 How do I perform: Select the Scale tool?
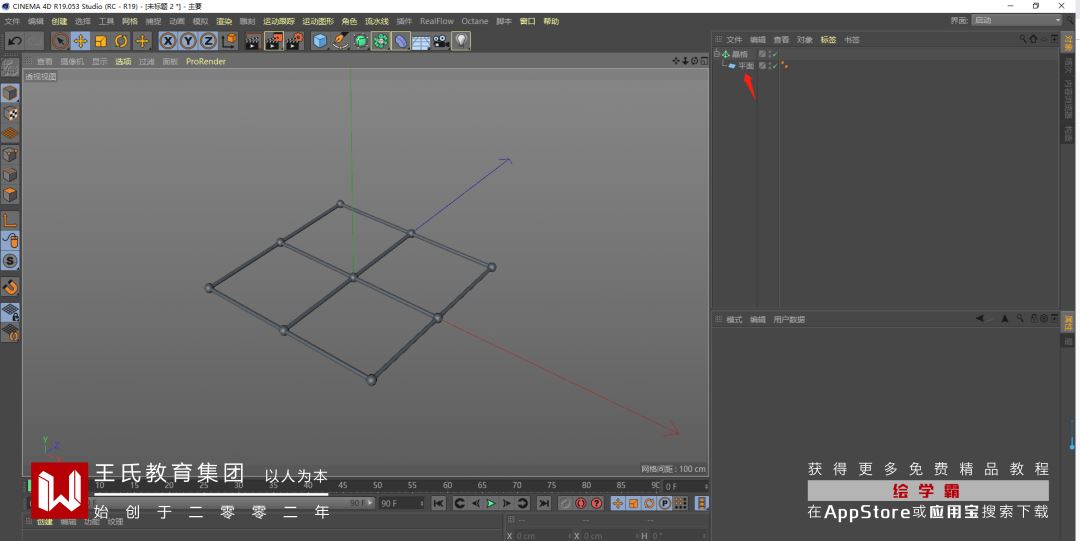101,41
